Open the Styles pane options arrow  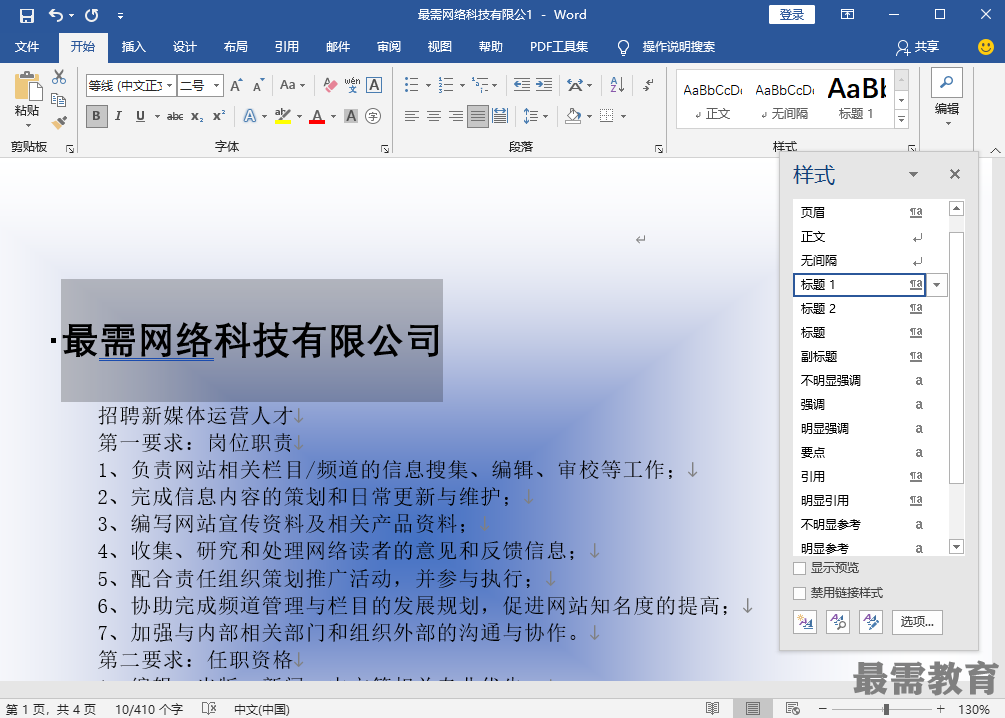pyautogui.click(x=913, y=174)
